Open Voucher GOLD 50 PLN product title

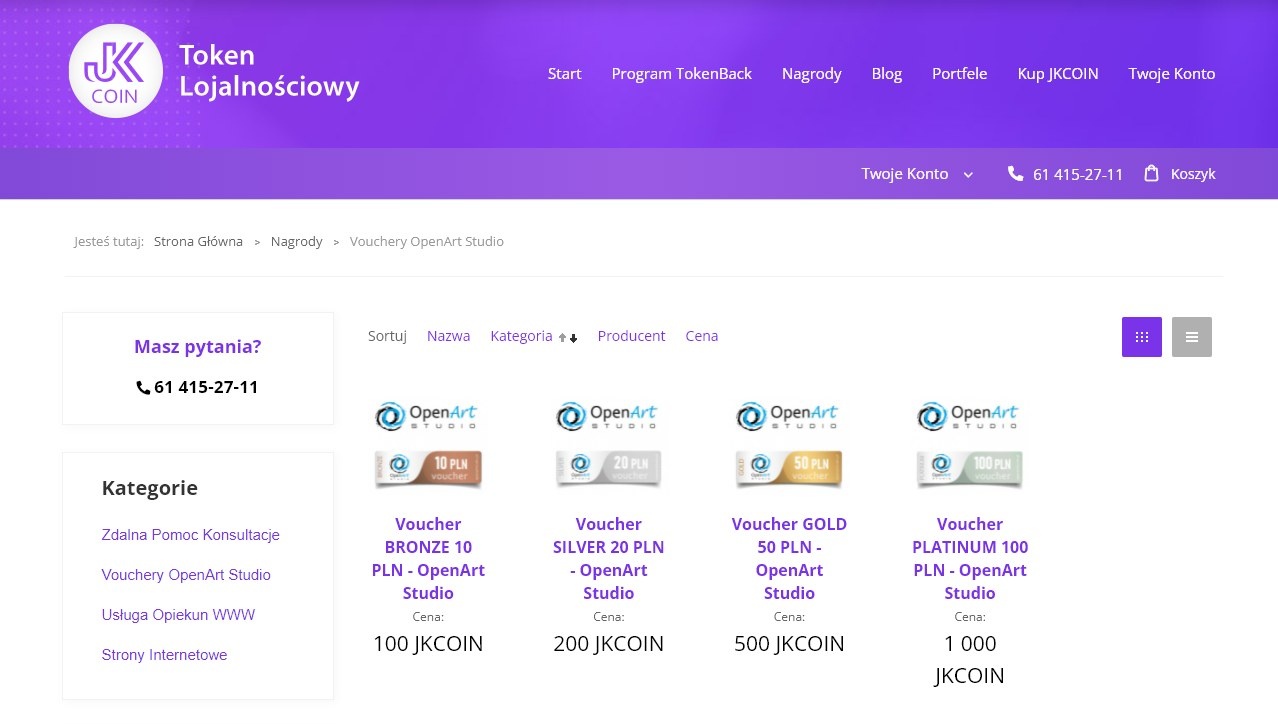tap(789, 558)
